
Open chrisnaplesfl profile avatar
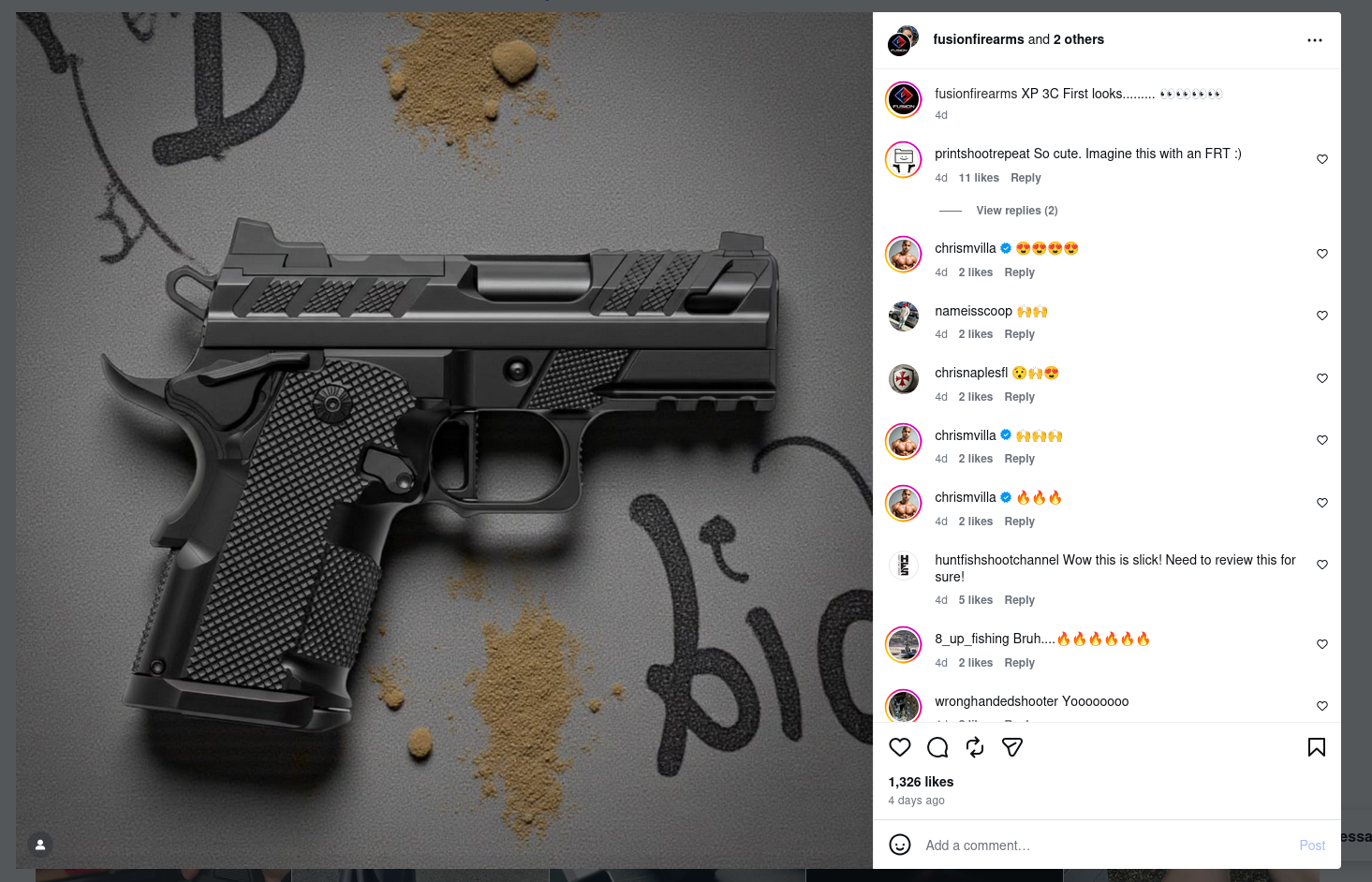pos(903,379)
